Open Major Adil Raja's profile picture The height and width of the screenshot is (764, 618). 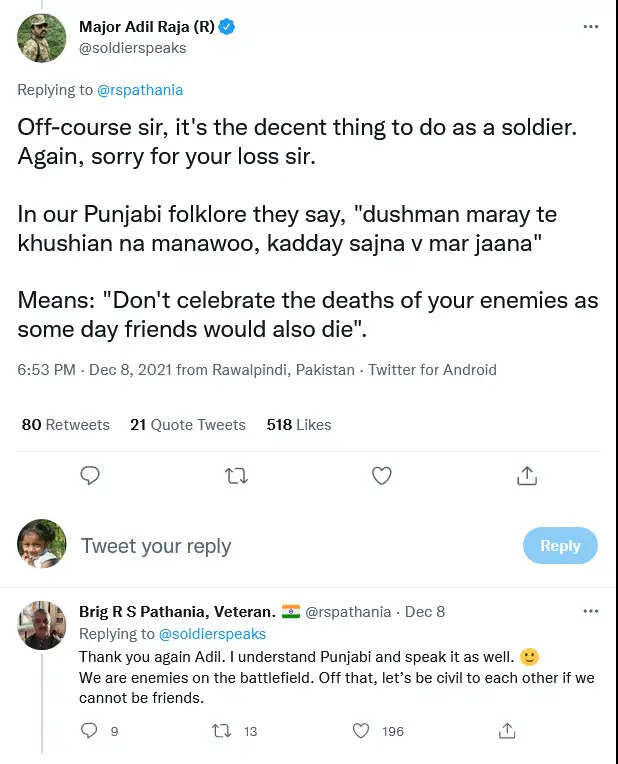tap(42, 38)
